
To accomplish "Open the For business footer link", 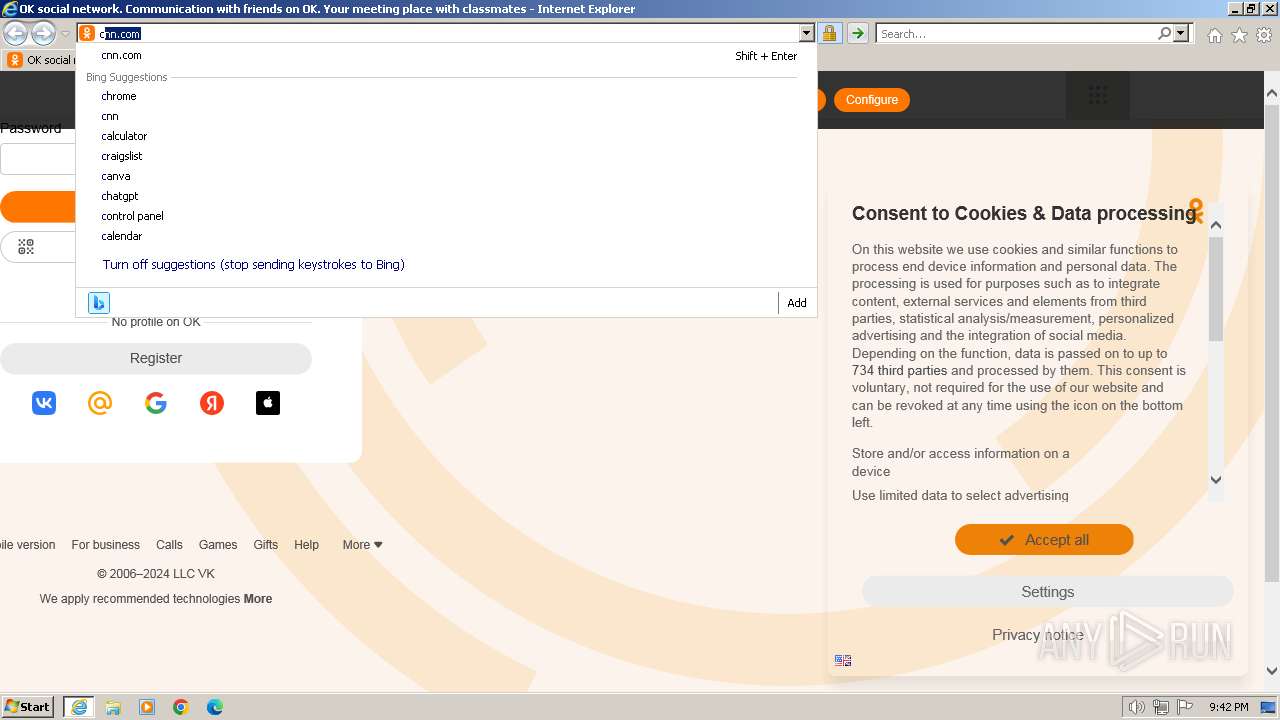I will [x=105, y=545].
